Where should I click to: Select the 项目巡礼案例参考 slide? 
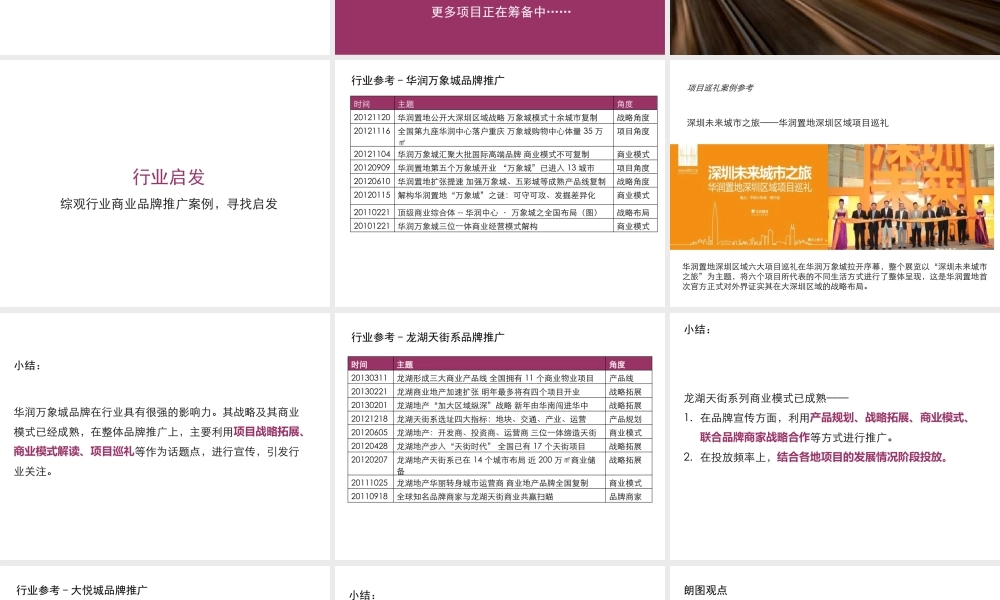tap(835, 183)
